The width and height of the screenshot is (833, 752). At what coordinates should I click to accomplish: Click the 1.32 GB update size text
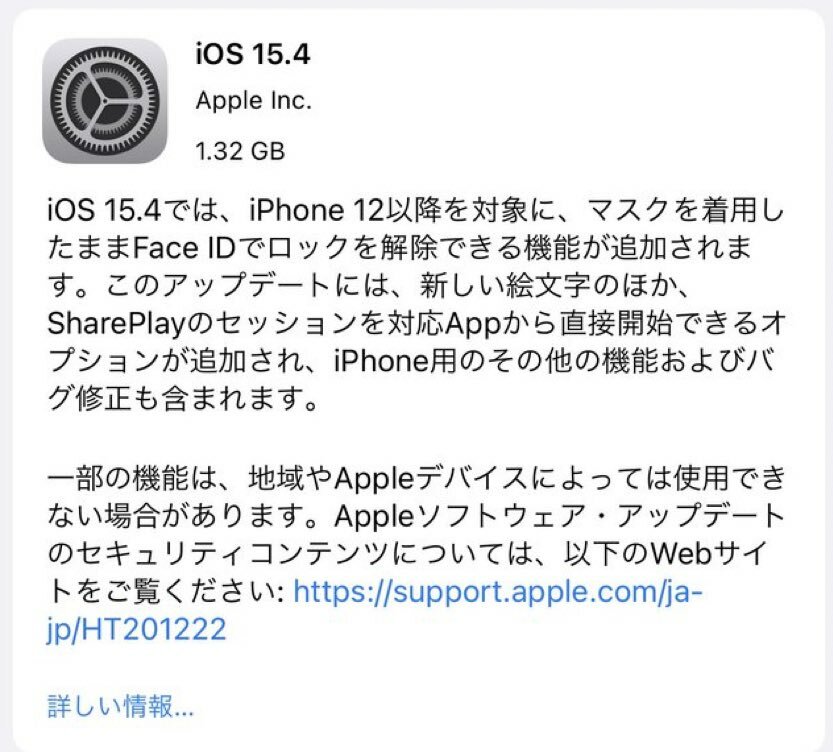pyautogui.click(x=240, y=151)
